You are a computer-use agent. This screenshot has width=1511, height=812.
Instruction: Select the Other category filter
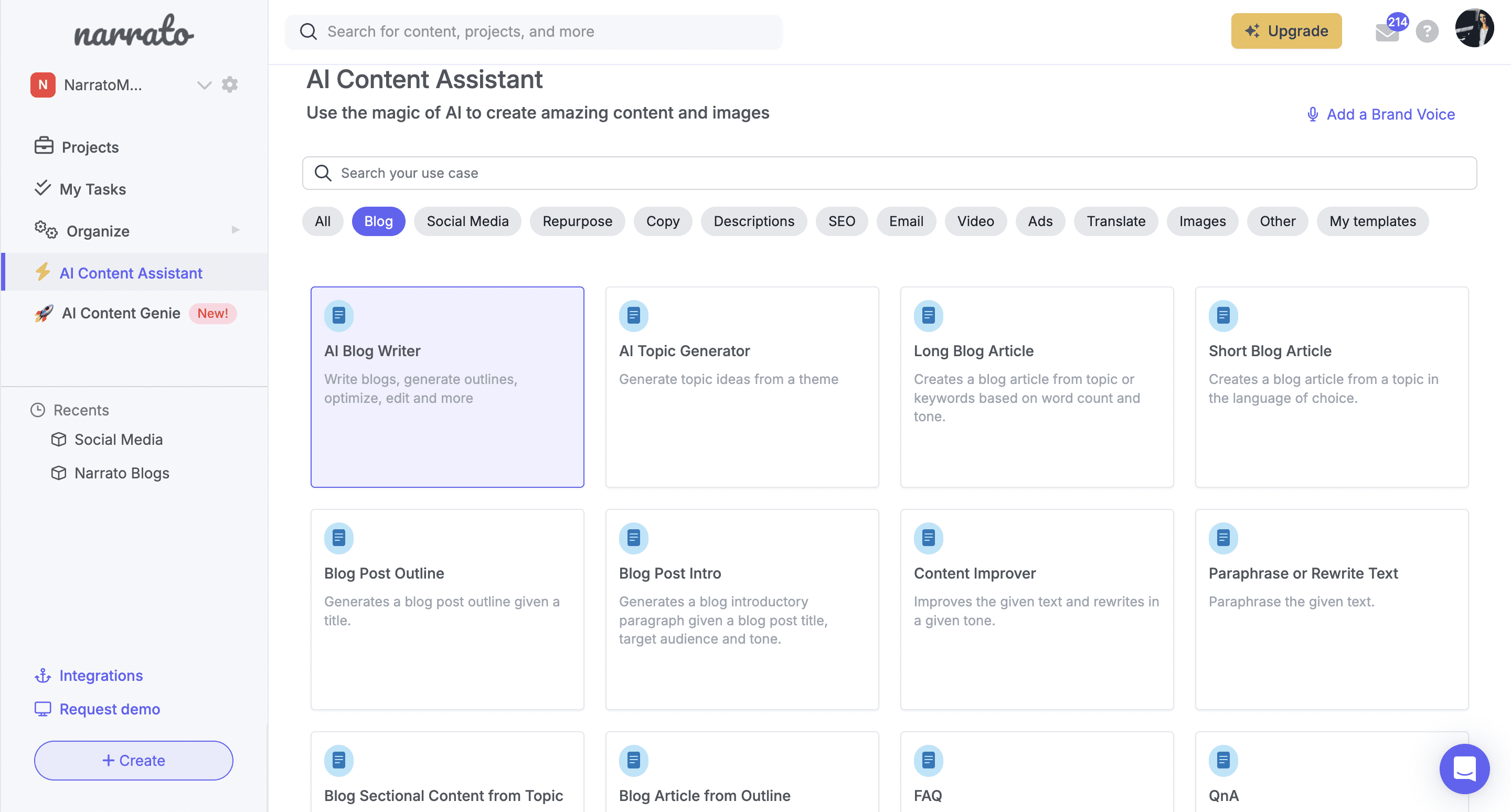(x=1278, y=221)
